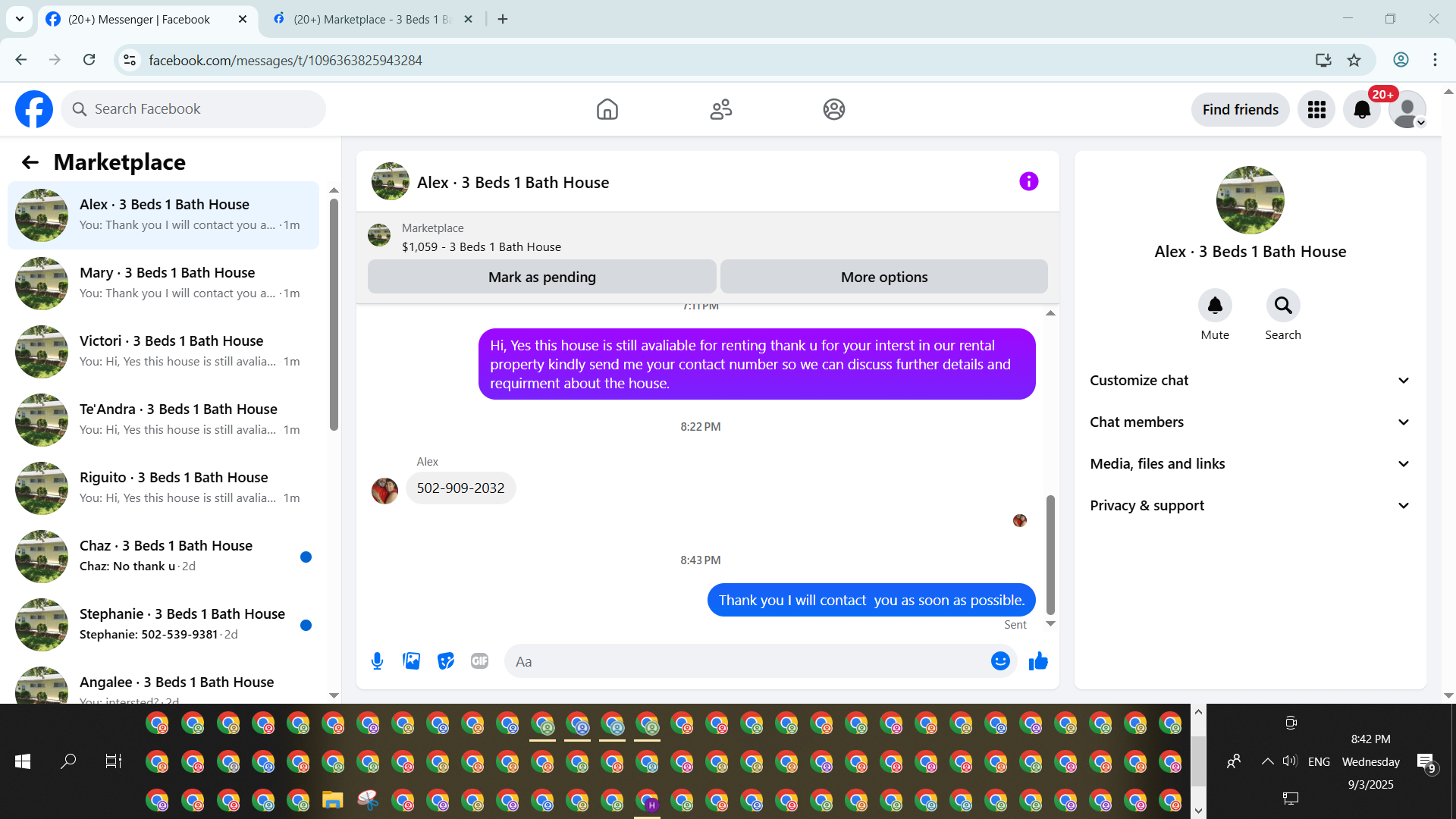
Task: Click the conversation list scrollbar
Action: pyautogui.click(x=334, y=315)
